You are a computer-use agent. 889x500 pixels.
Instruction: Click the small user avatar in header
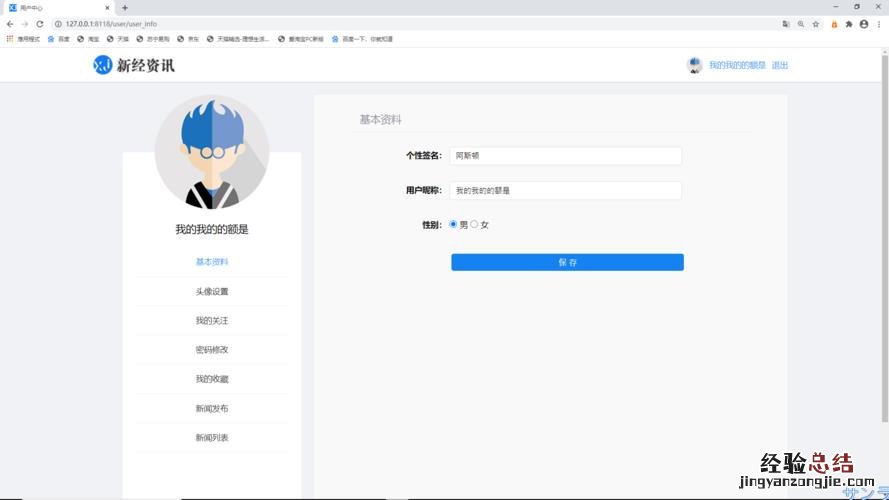(x=694, y=65)
